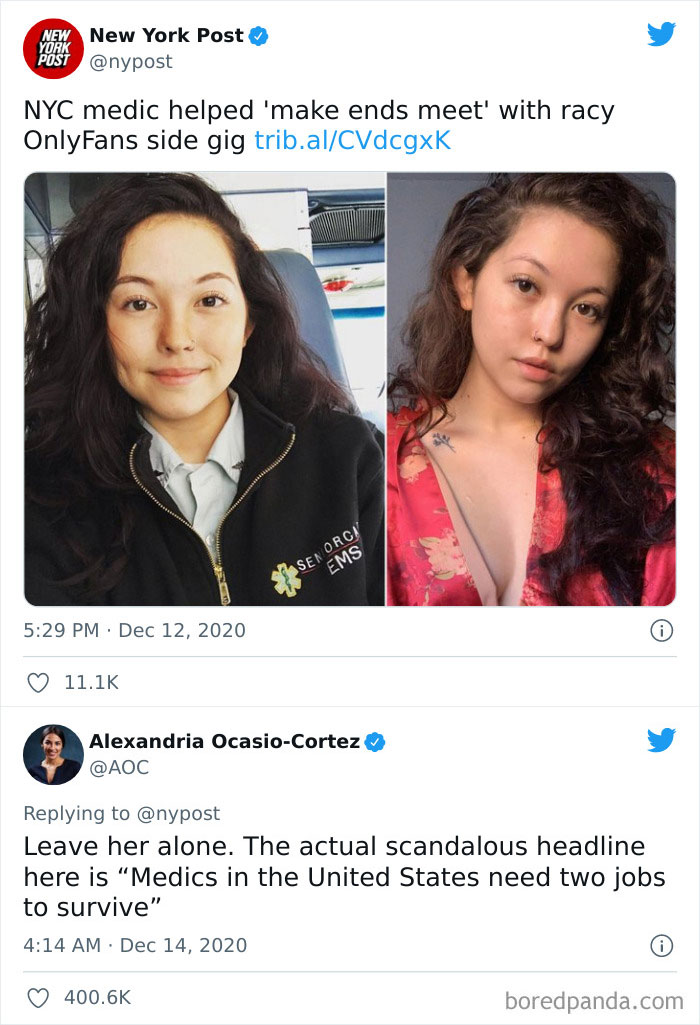Open Alexandria Ocasio-Cortez display name
This screenshot has width=700, height=1025.
coord(225,741)
